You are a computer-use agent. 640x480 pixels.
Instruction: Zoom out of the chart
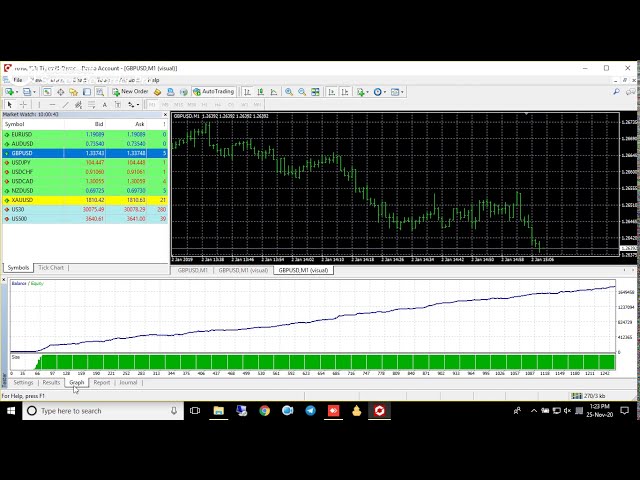point(302,92)
